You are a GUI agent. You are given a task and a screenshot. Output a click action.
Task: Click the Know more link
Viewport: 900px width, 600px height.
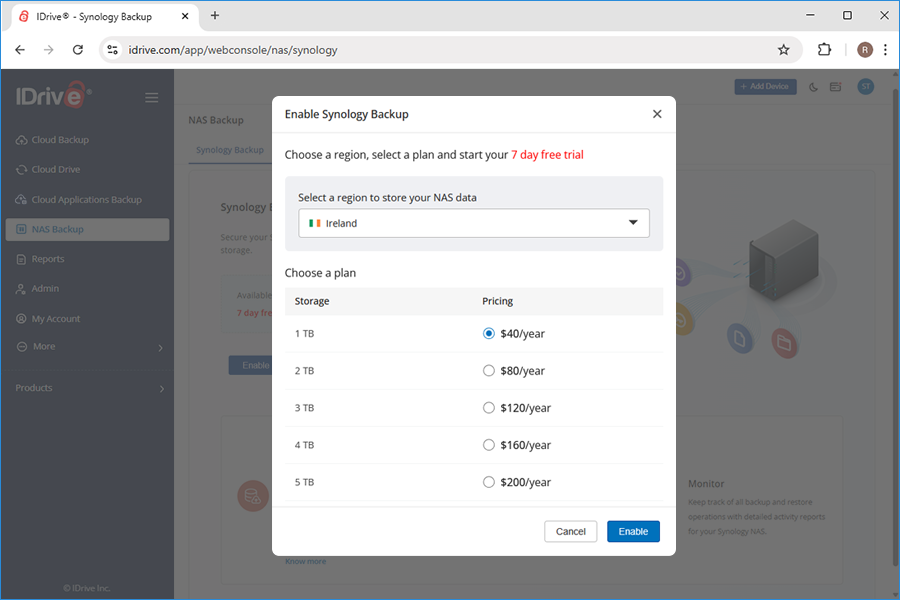(305, 562)
